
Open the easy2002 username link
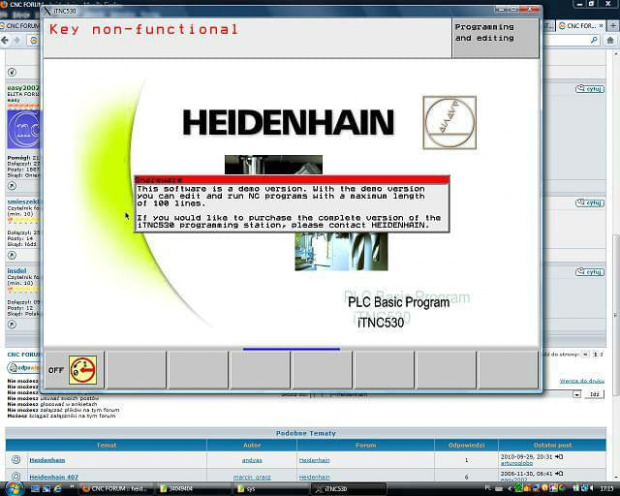pyautogui.click(x=23, y=87)
